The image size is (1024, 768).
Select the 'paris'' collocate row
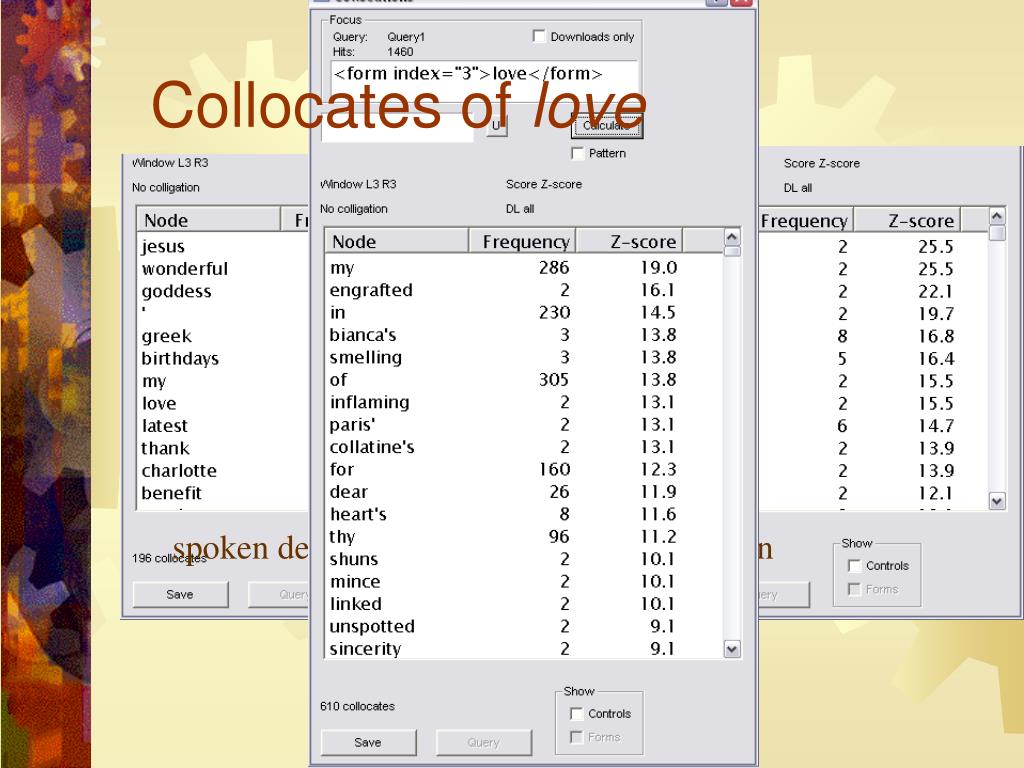pyautogui.click(x=524, y=424)
